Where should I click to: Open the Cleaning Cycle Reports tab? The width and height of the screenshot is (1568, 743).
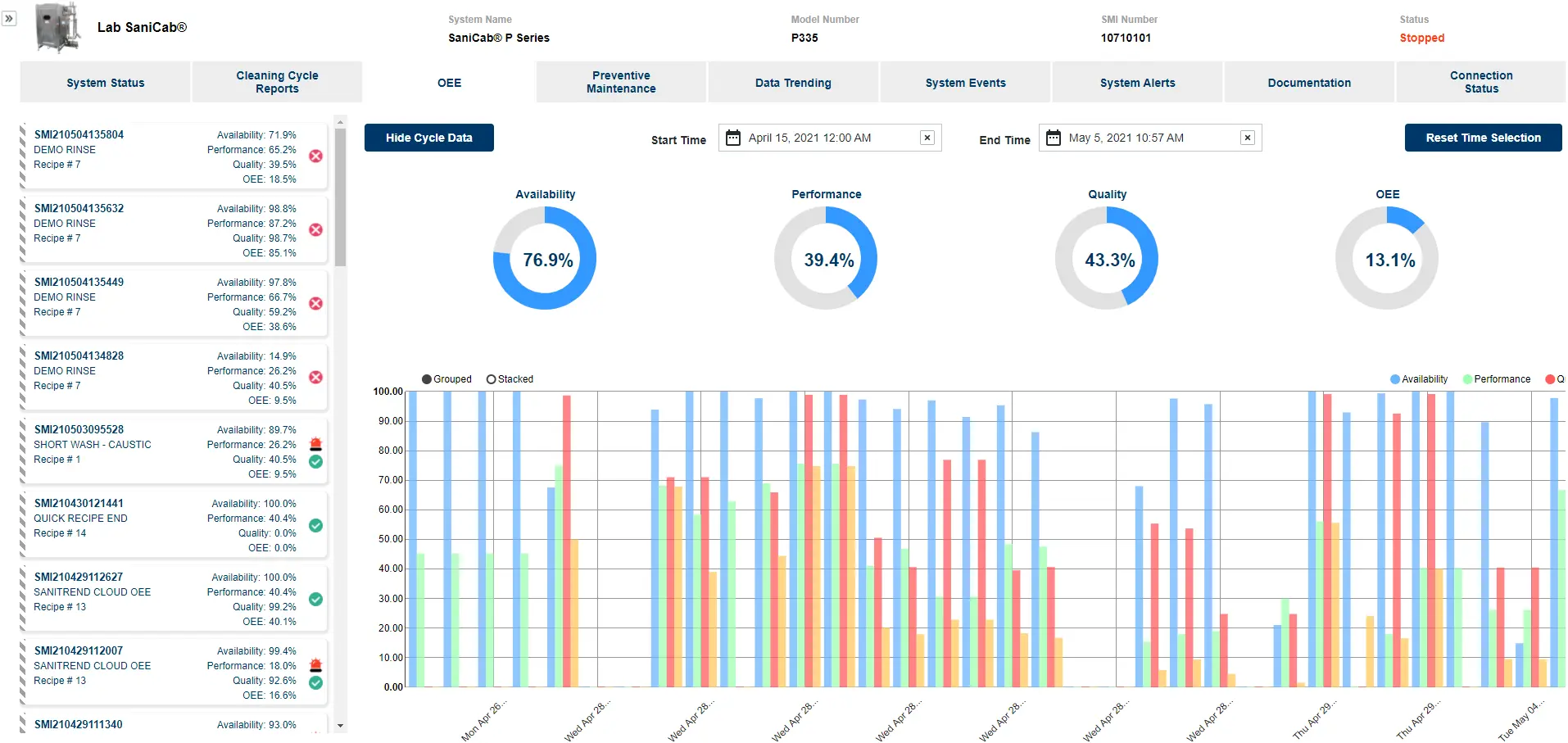click(277, 82)
